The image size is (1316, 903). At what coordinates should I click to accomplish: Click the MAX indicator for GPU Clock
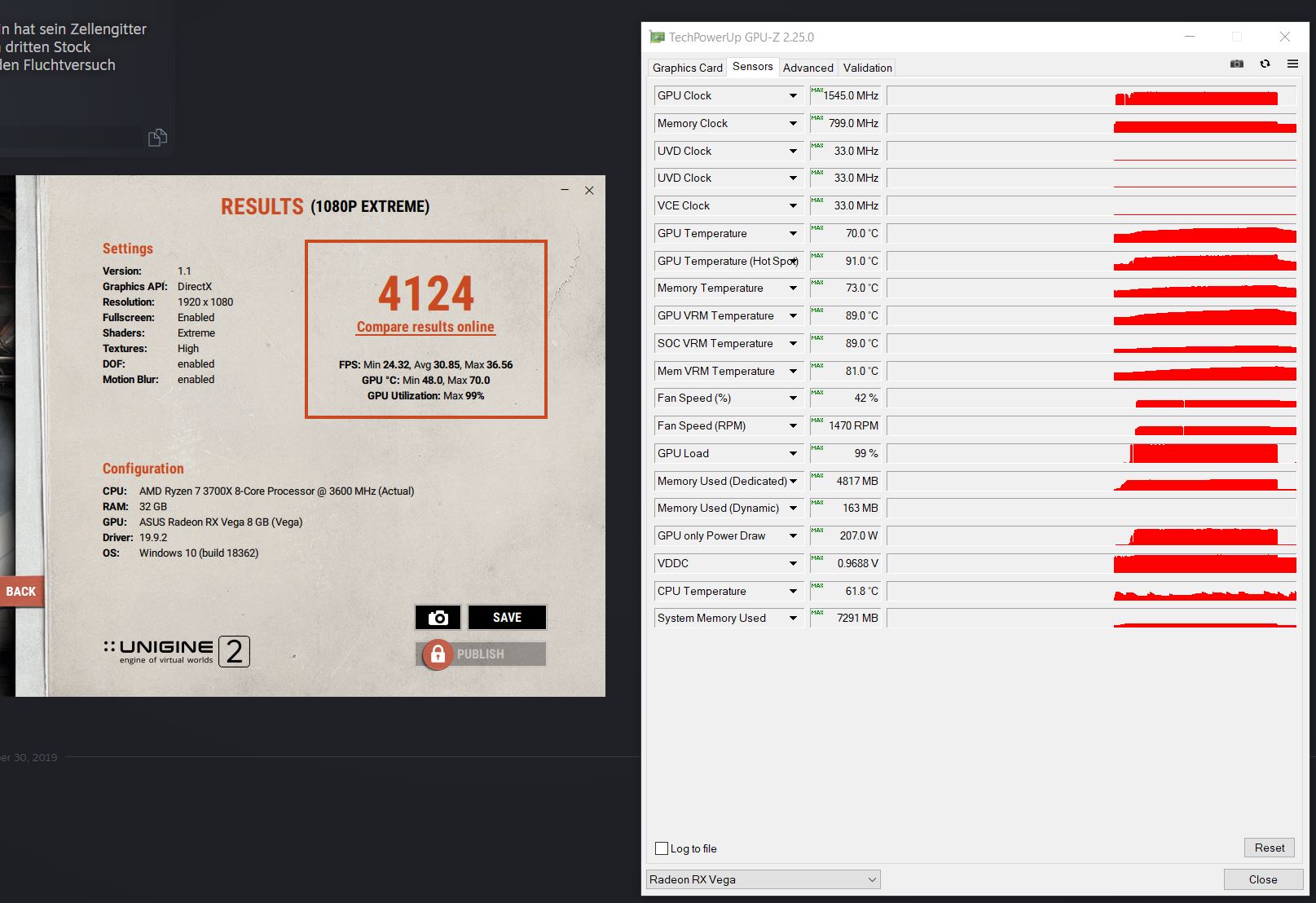tap(817, 90)
